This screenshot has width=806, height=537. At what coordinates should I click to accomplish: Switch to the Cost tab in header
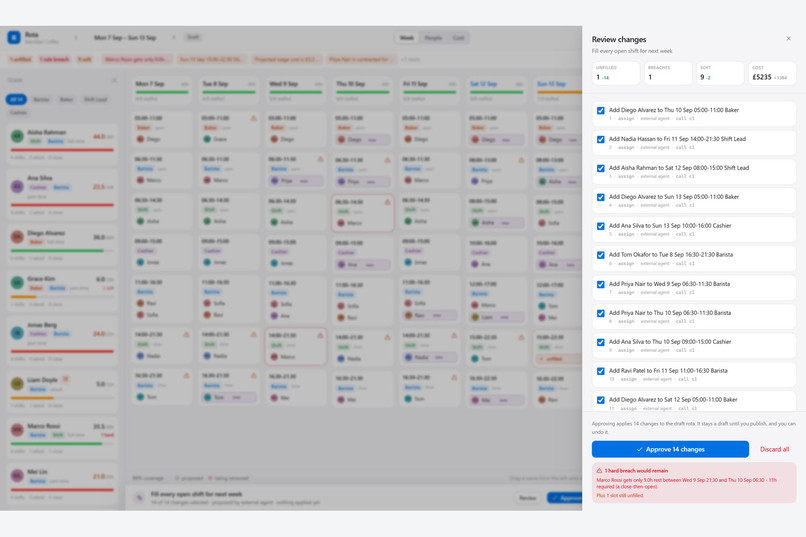pyautogui.click(x=458, y=38)
